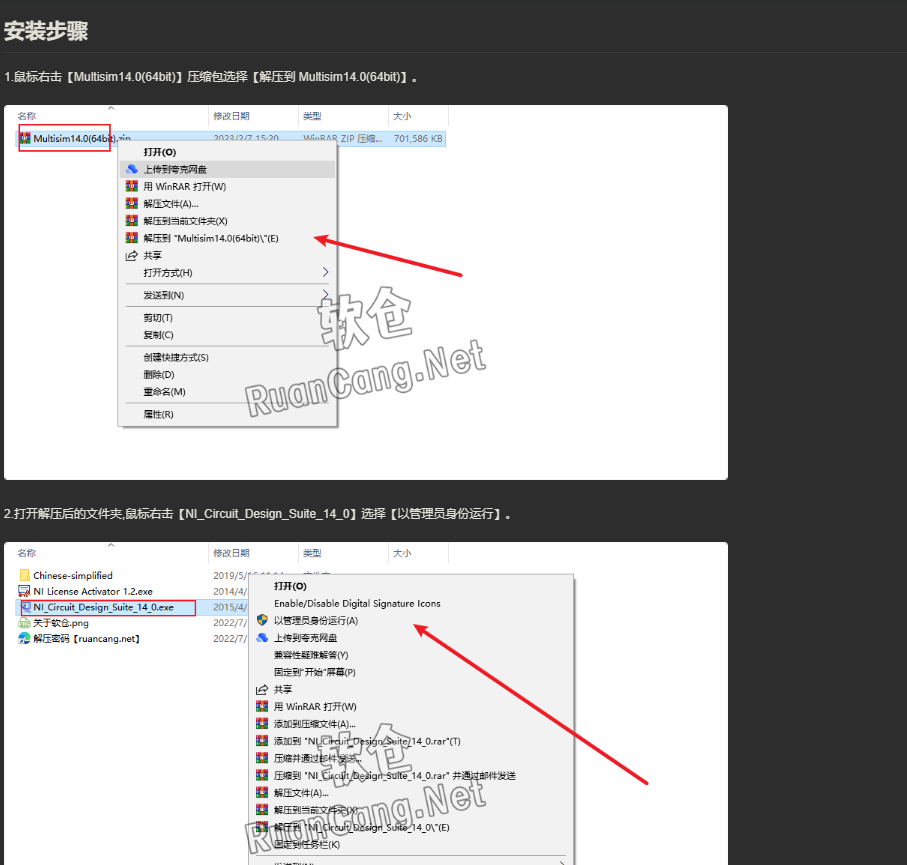The image size is (907, 865).
Task: Select the Multisim14.0(64bit).zip file icon
Action: coord(25,138)
